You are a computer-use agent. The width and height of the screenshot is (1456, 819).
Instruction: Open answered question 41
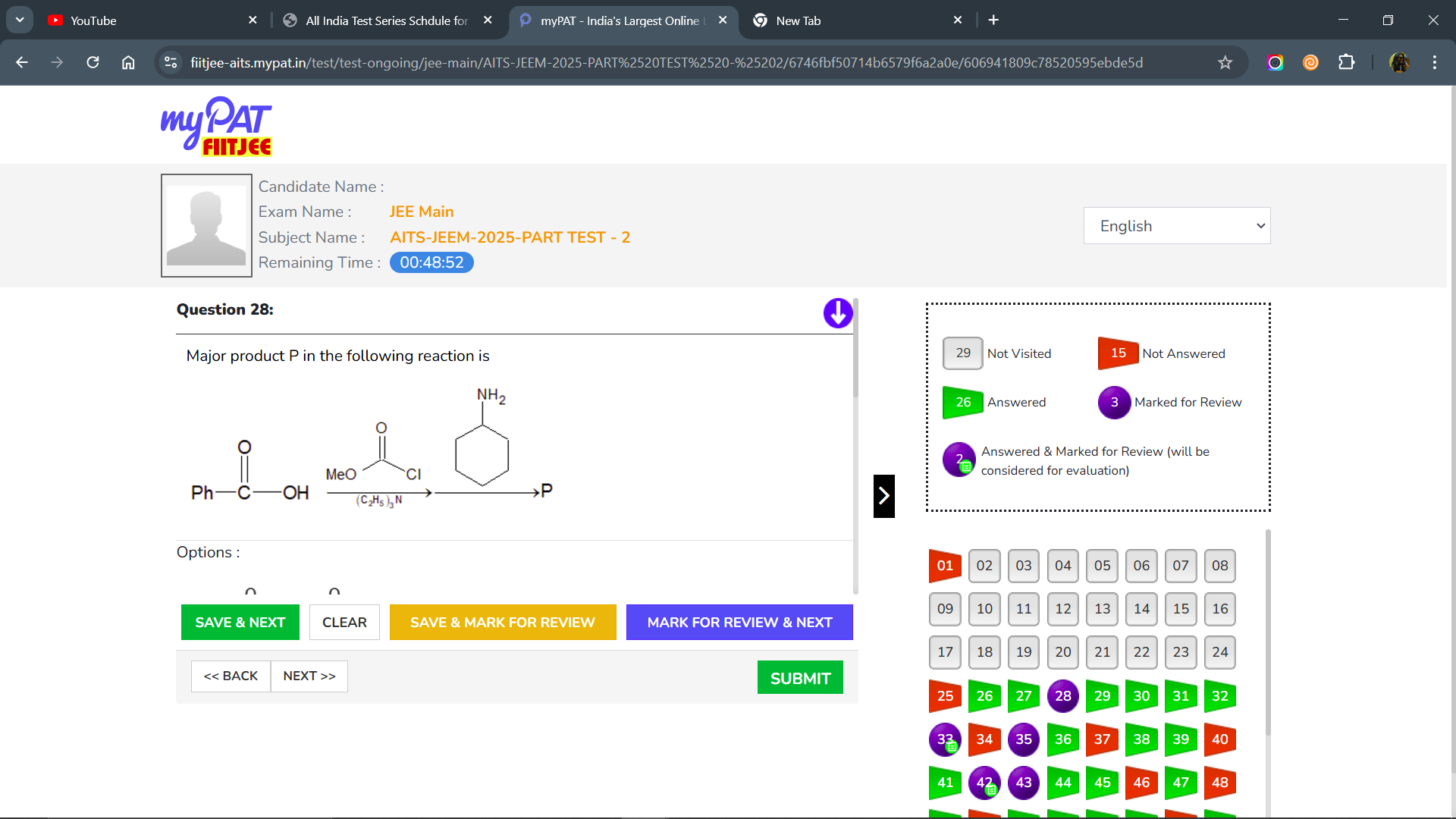click(x=945, y=783)
